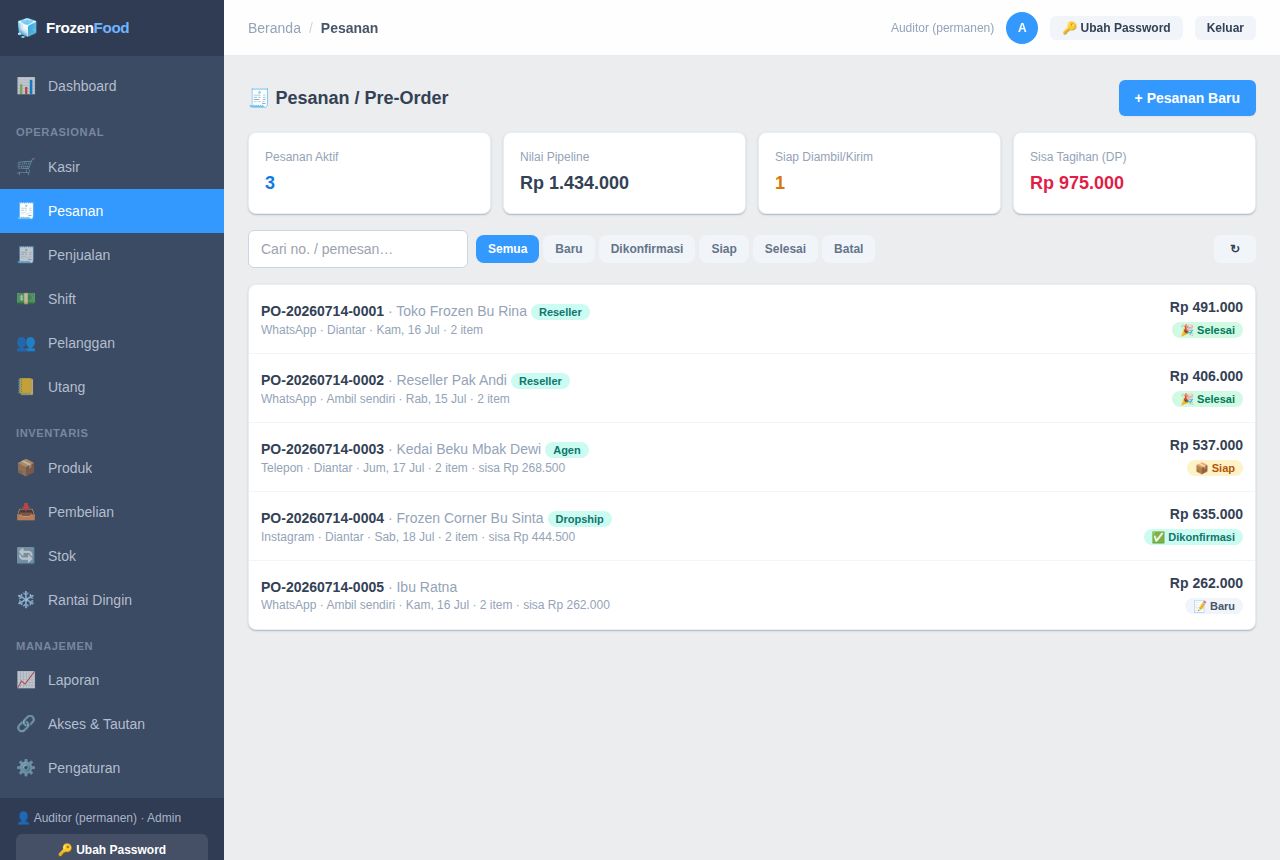1280x860 pixels.
Task: Open order PO-20260714-0001
Action: click(752, 319)
